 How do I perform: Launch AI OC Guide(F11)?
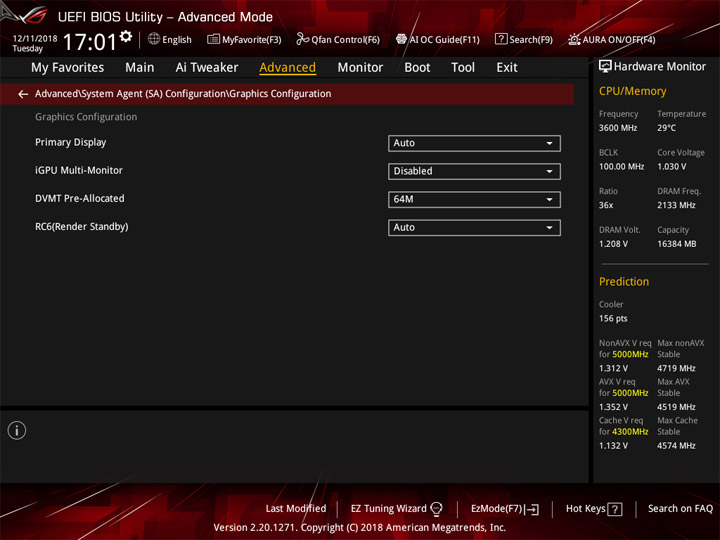pos(438,39)
